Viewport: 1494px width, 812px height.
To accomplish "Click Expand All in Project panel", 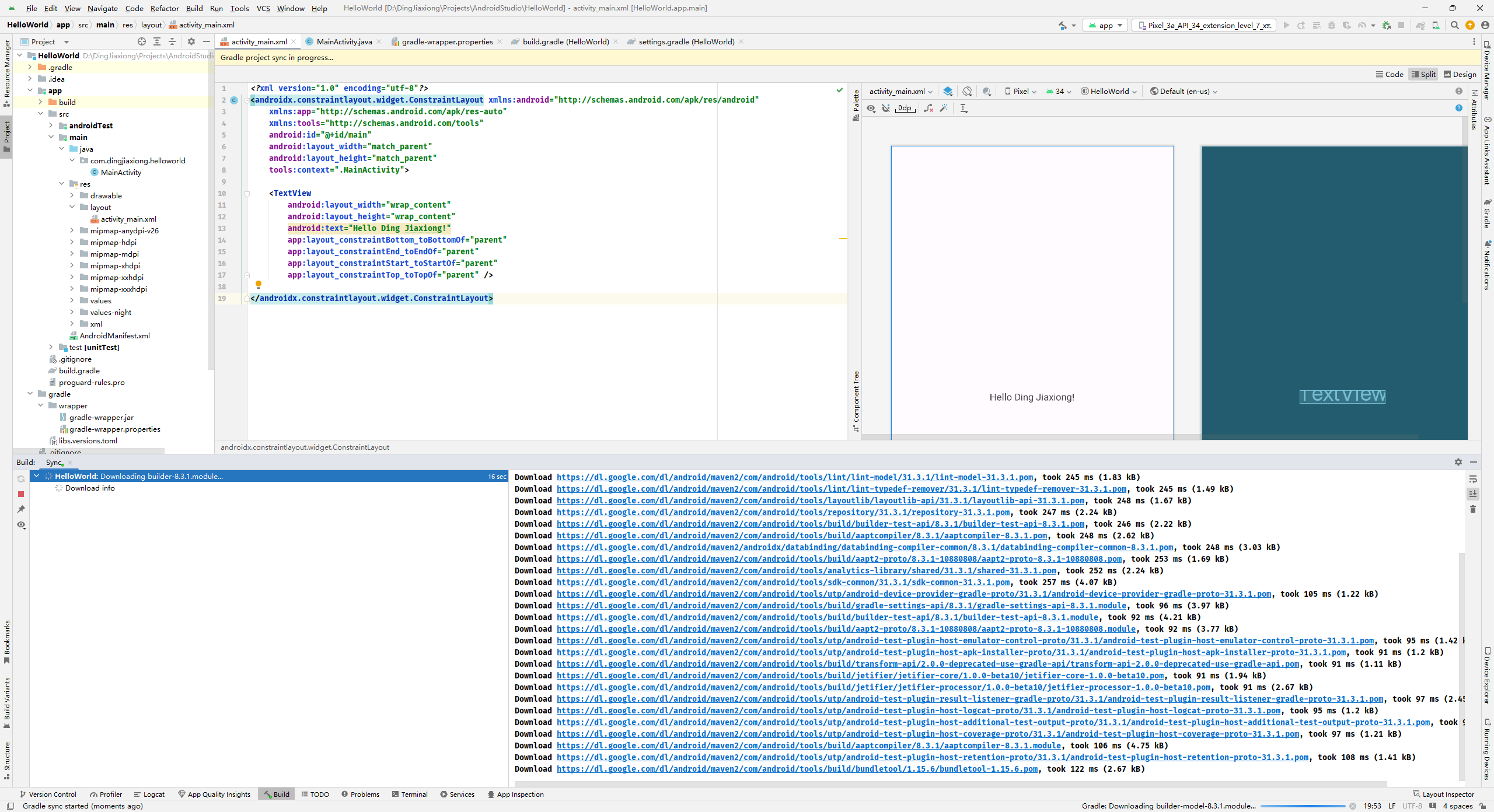I will [x=157, y=41].
